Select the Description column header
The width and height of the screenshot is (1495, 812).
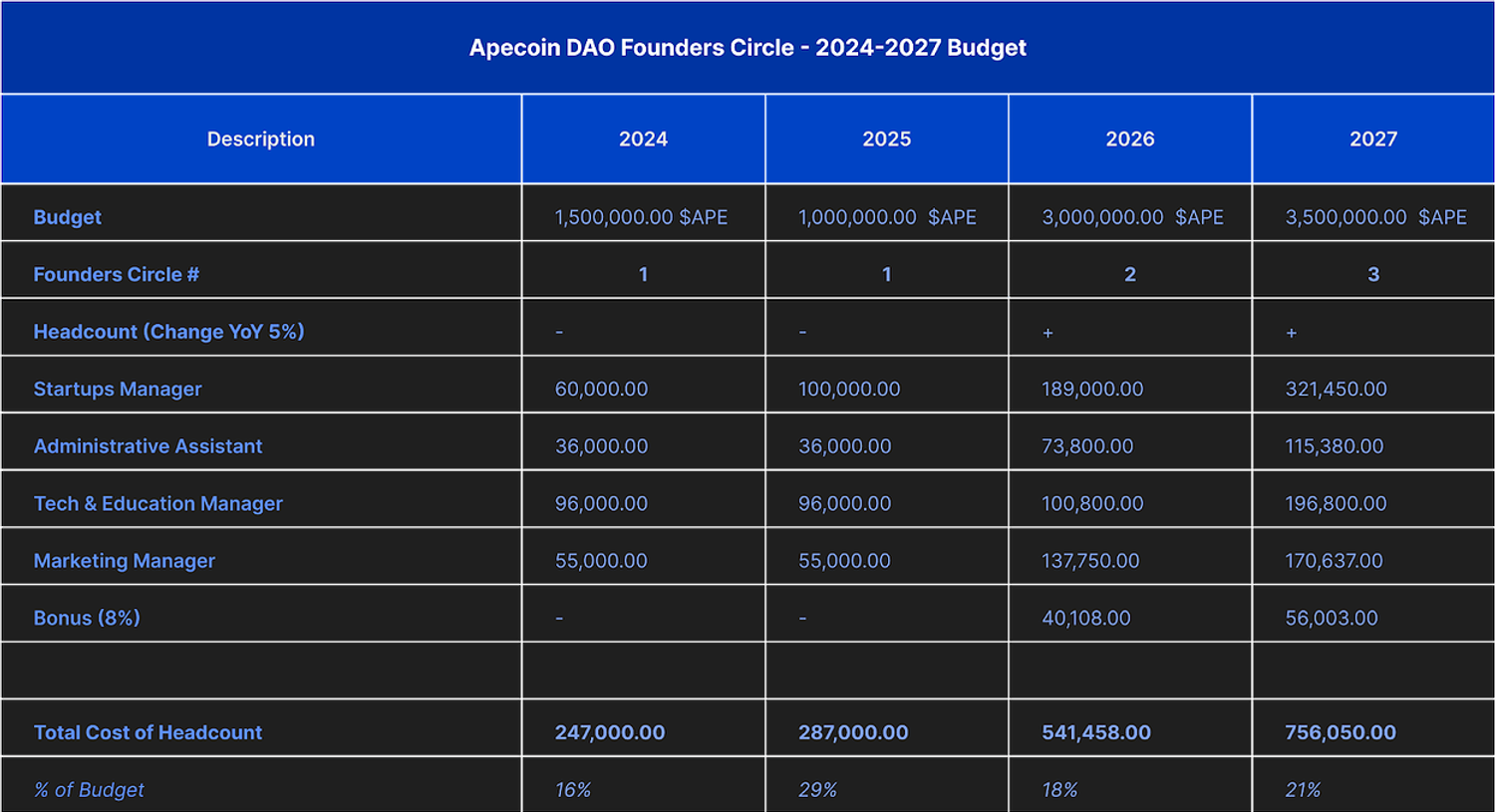point(260,139)
